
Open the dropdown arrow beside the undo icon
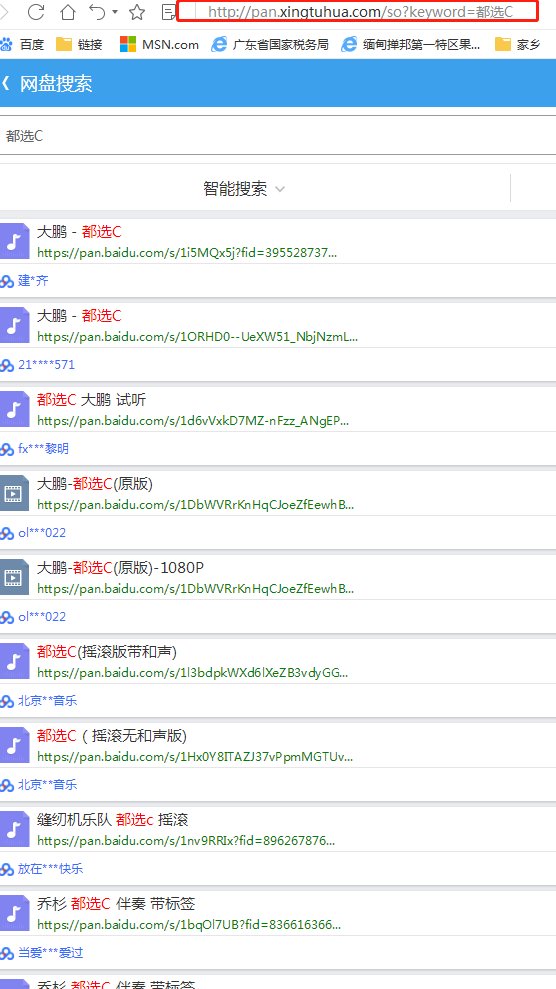coord(115,11)
